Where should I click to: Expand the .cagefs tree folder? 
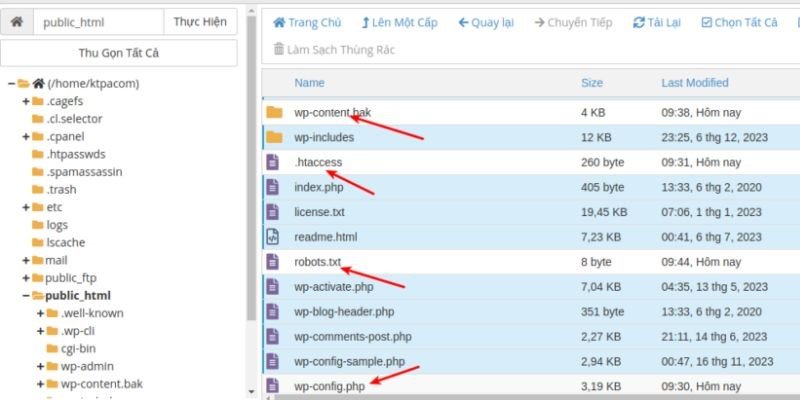(x=26, y=102)
